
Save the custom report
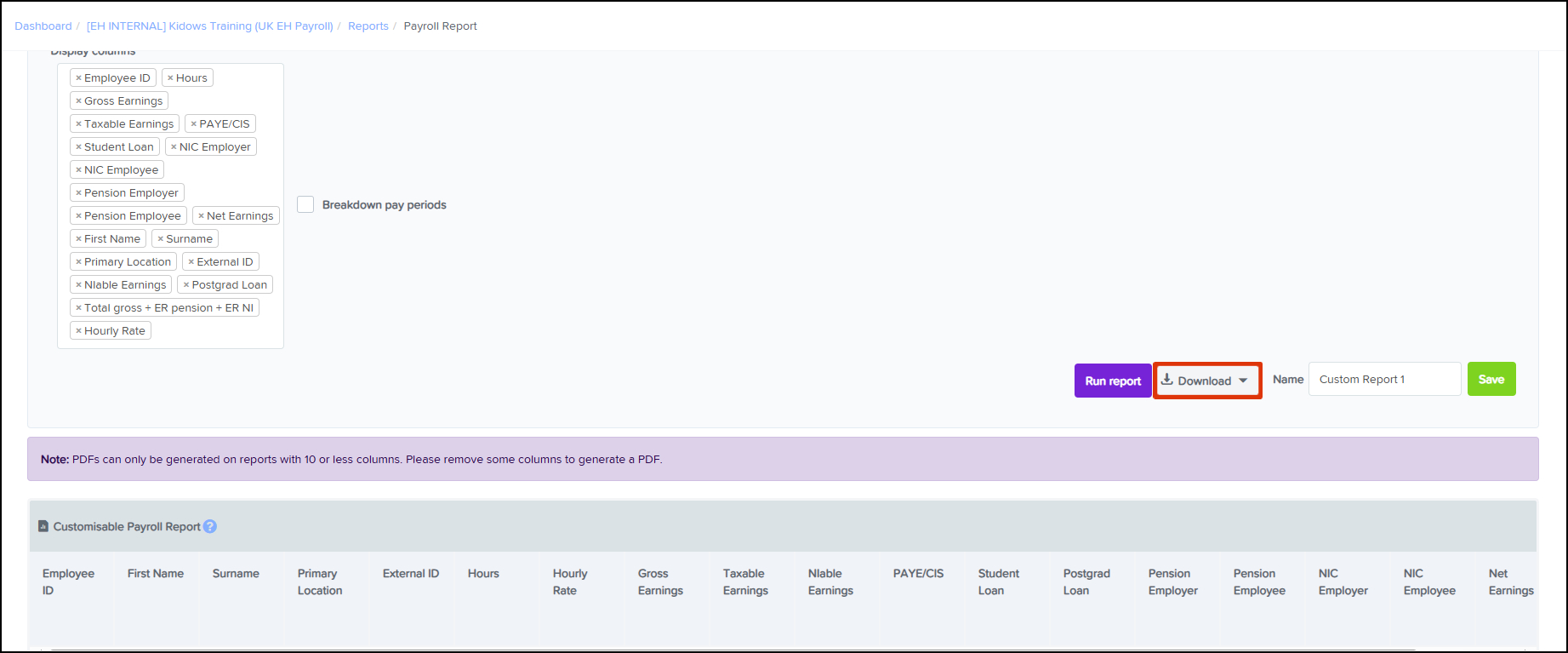1491,380
